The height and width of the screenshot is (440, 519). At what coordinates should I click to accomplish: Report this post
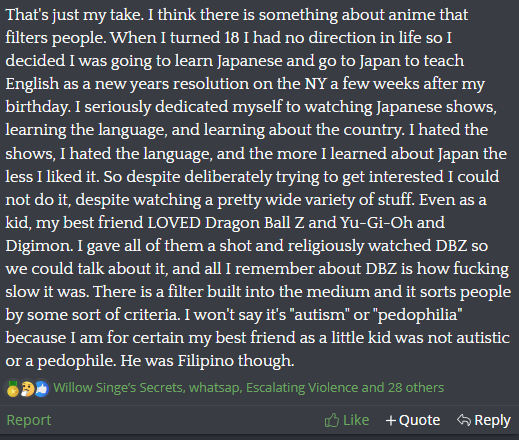tap(29, 420)
